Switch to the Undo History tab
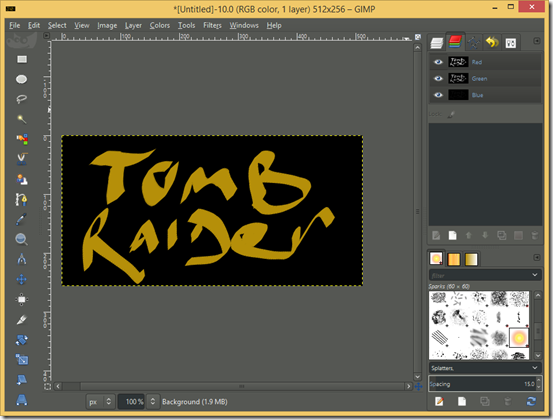The height and width of the screenshot is (420, 553). [x=492, y=43]
